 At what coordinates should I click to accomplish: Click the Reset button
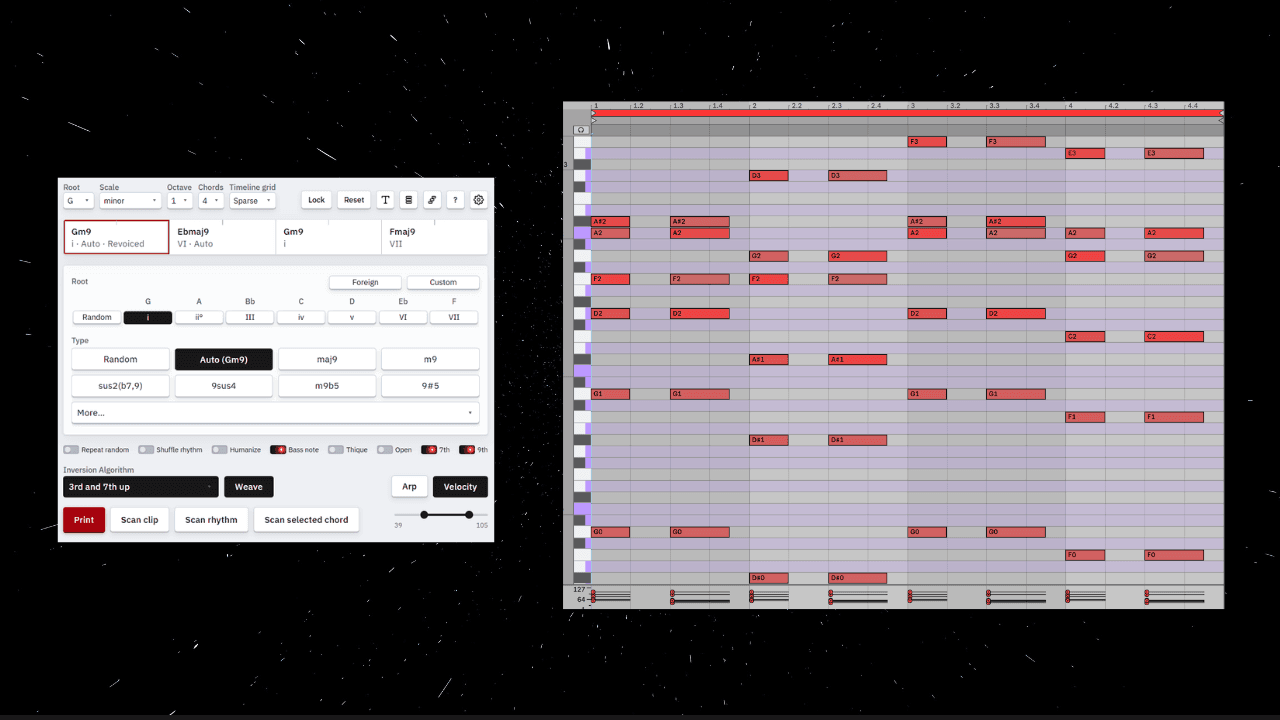coord(354,200)
